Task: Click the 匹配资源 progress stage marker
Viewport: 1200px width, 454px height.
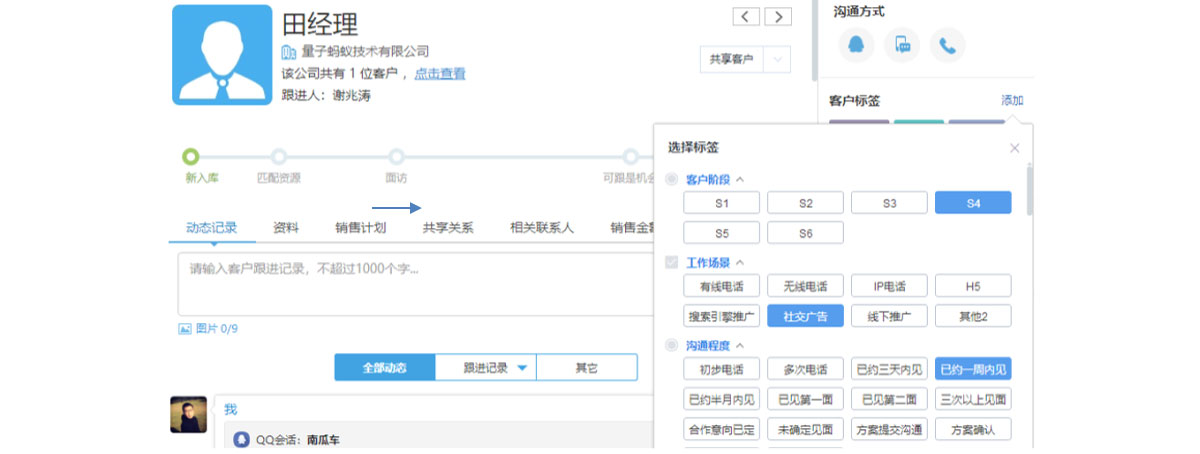Action: (x=279, y=156)
